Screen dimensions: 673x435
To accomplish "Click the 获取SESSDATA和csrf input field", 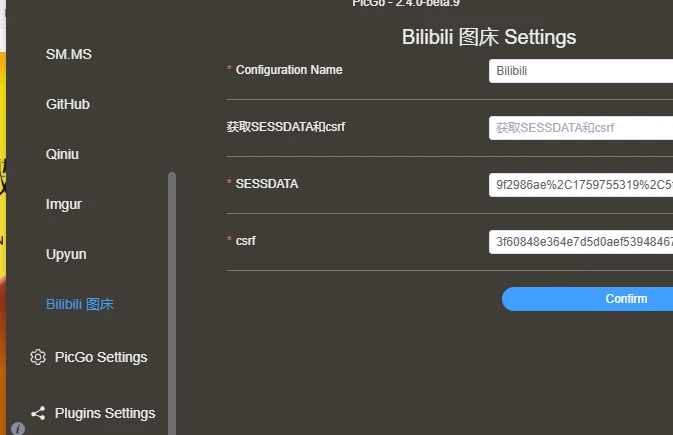I will coord(581,128).
